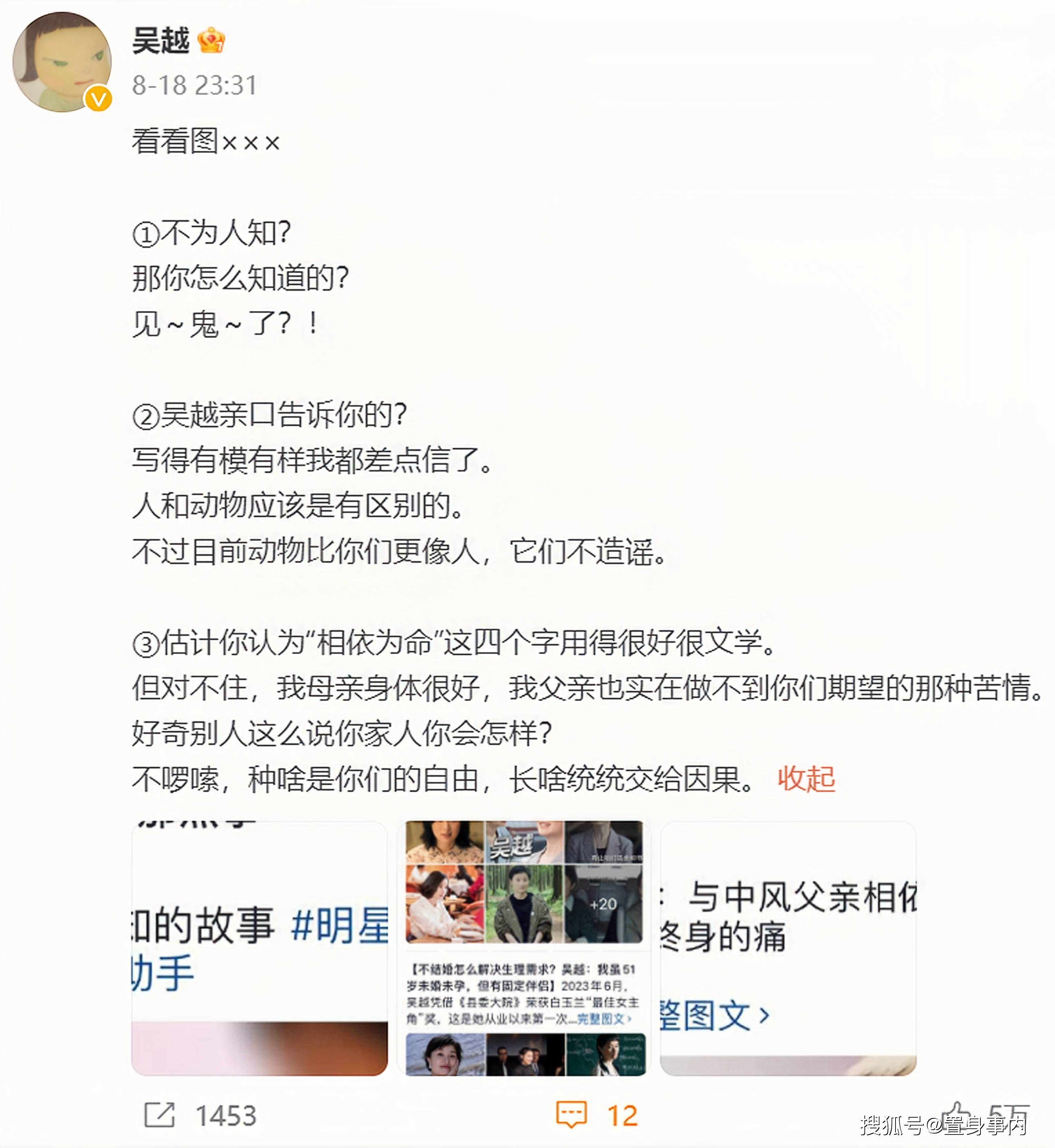Click the repost share icon
The image size is (1055, 1148).
coord(159,1114)
